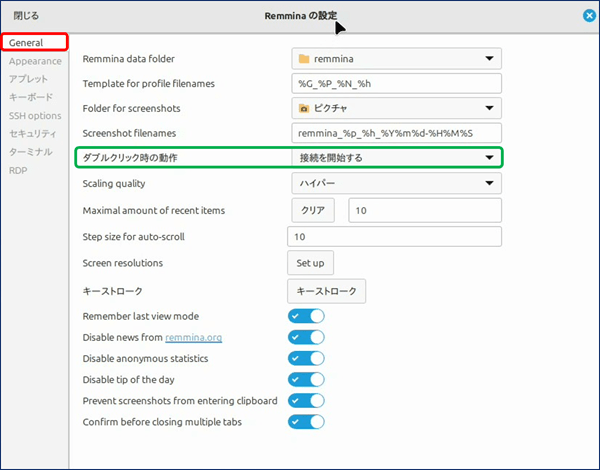
Task: Open the remmina.org link
Action: [194, 338]
